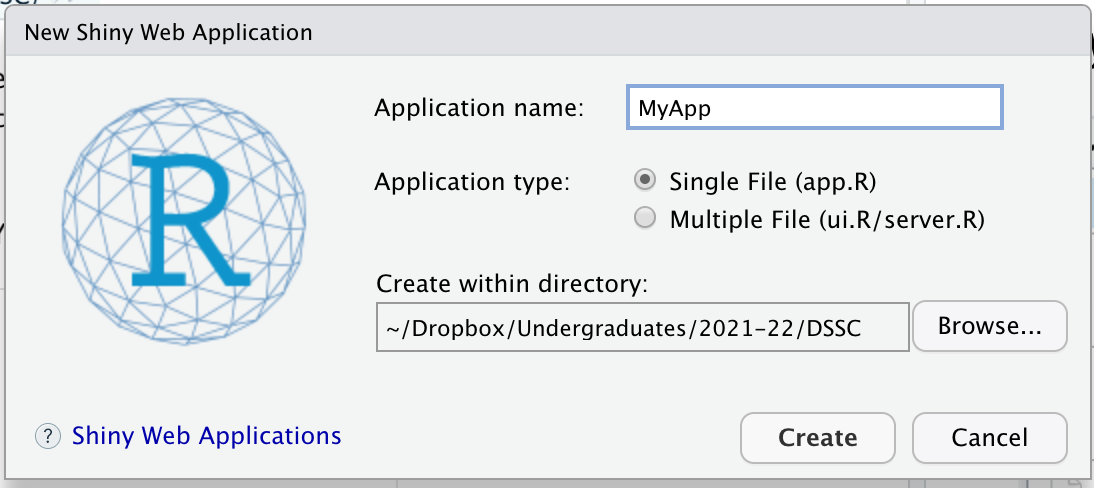Viewport: 1094px width, 488px height.
Task: Focus the Application name input field
Action: (x=815, y=108)
